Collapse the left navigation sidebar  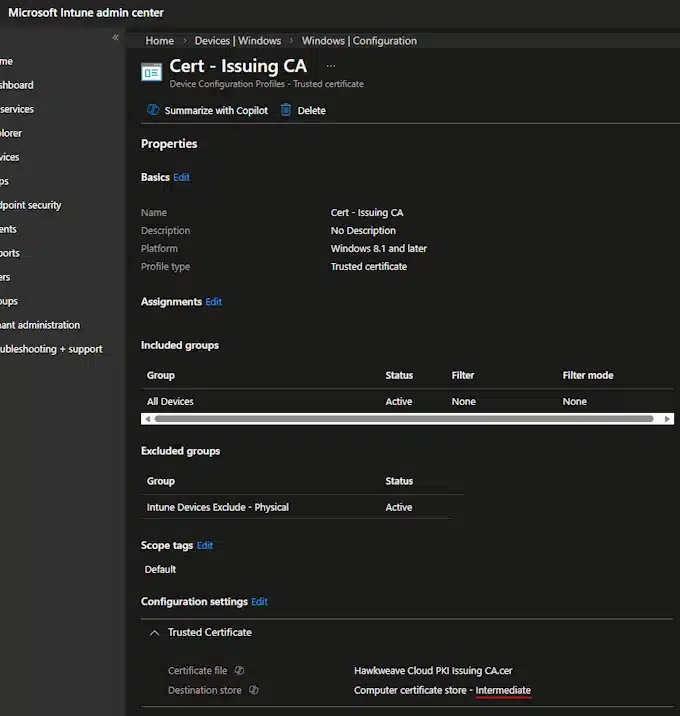[115, 37]
